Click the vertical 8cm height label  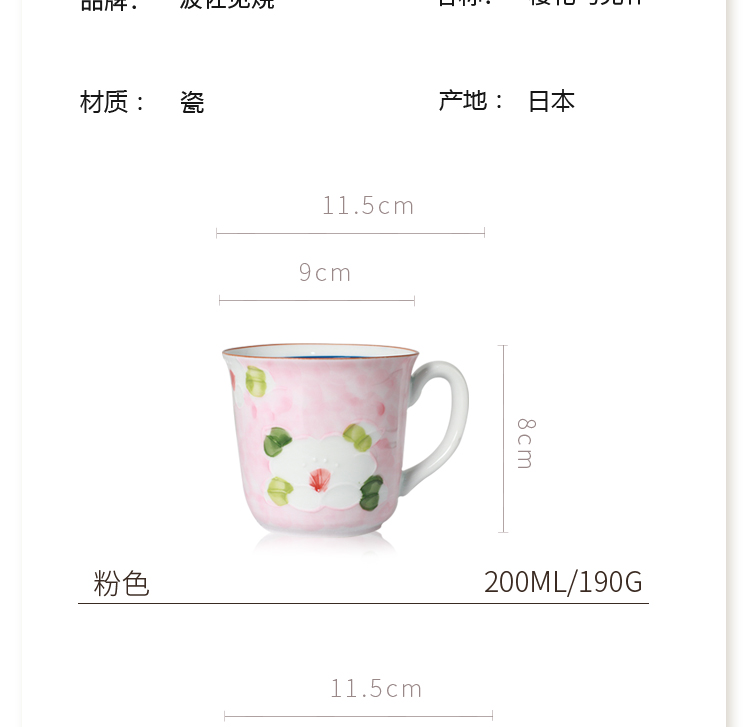tap(526, 443)
